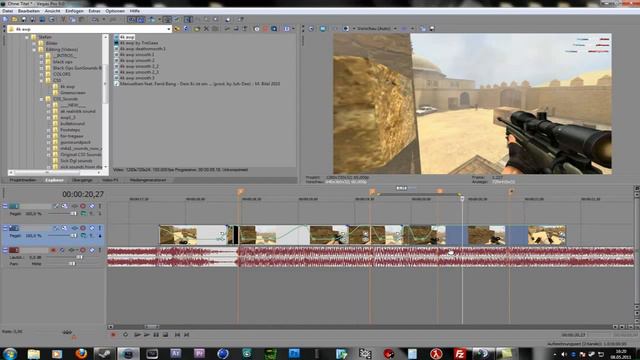Open the Einfügen menu
This screenshot has height=360, width=640.
pos(74,11)
